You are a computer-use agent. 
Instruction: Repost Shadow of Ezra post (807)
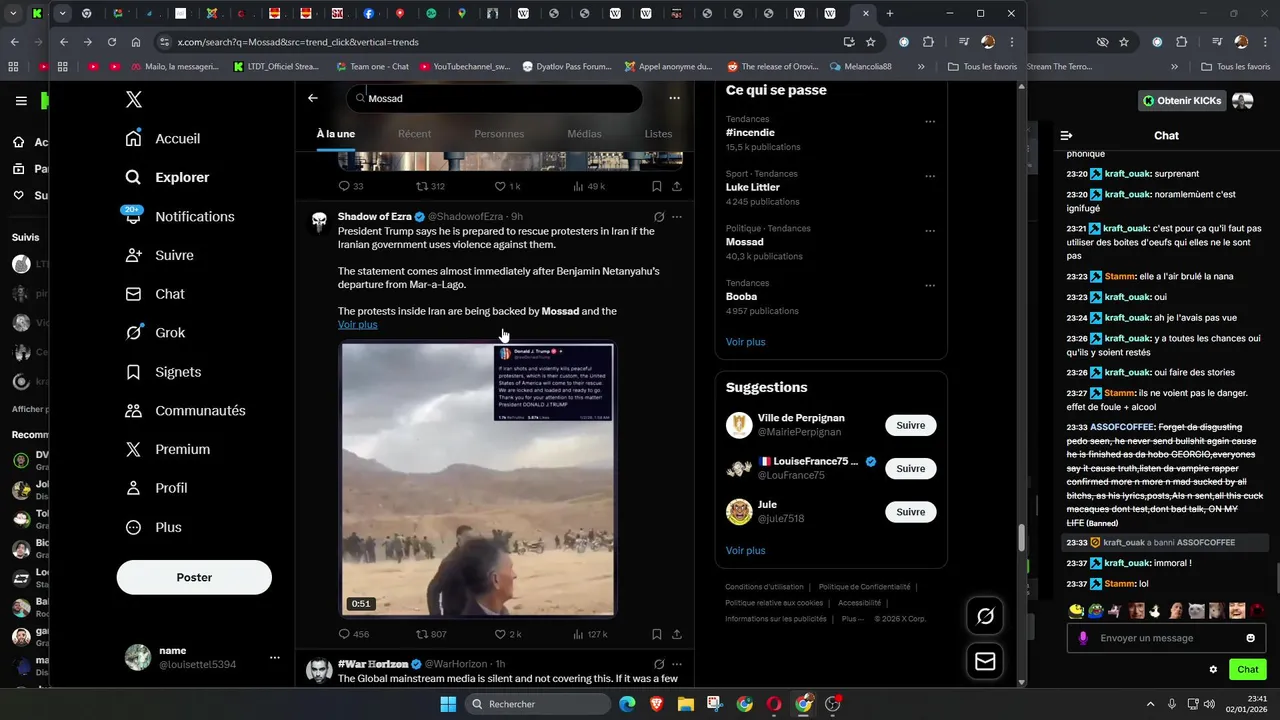coord(431,634)
